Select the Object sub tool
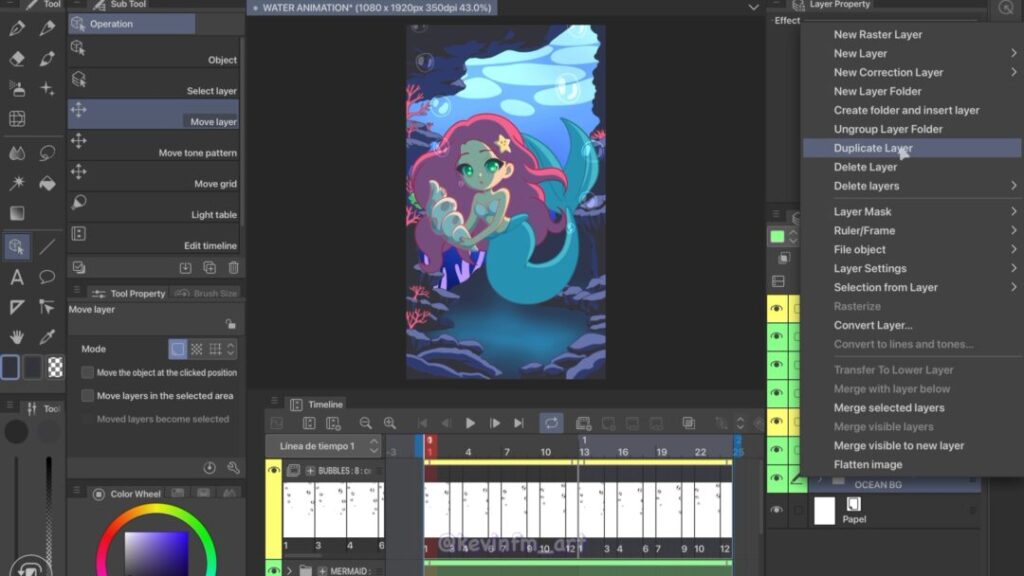Image resolution: width=1024 pixels, height=576 pixels. (x=154, y=52)
